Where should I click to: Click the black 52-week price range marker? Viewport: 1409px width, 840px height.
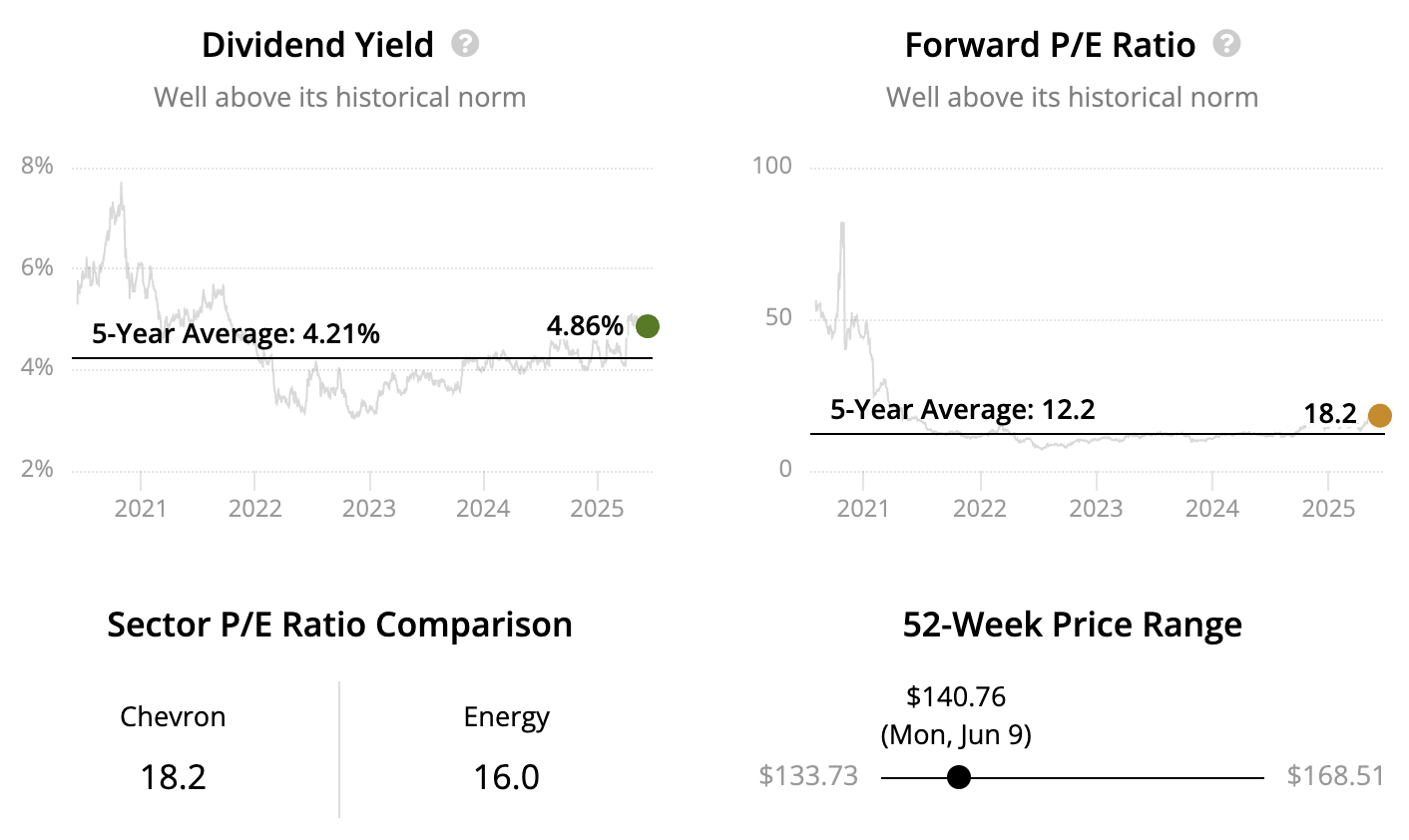point(958,777)
